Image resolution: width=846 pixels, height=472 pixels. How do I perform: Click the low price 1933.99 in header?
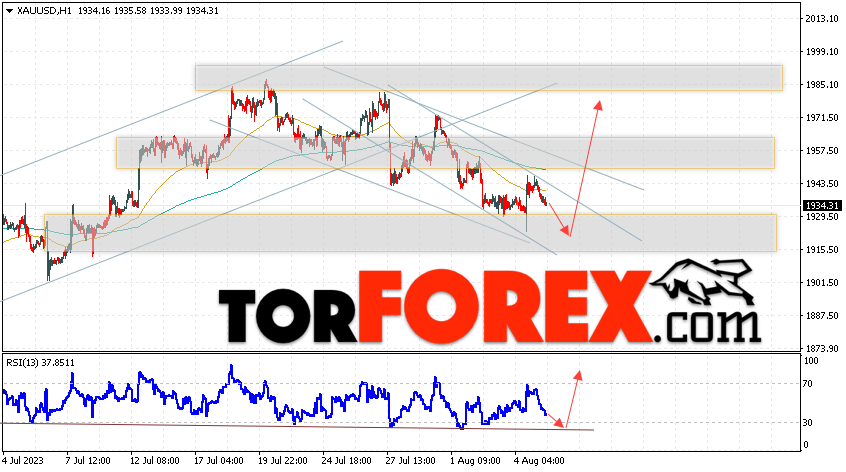(x=167, y=11)
